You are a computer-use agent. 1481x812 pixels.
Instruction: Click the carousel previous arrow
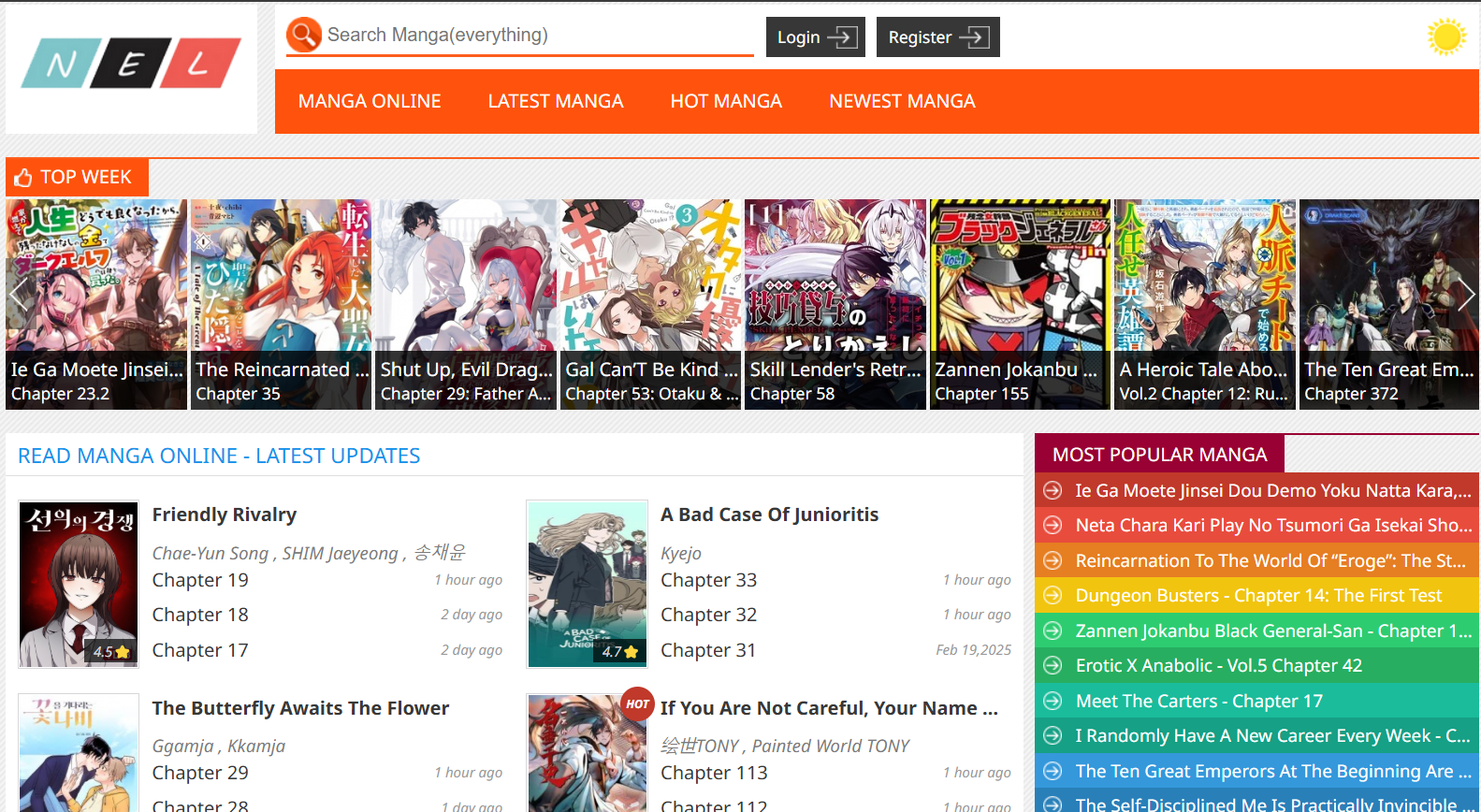coord(20,295)
